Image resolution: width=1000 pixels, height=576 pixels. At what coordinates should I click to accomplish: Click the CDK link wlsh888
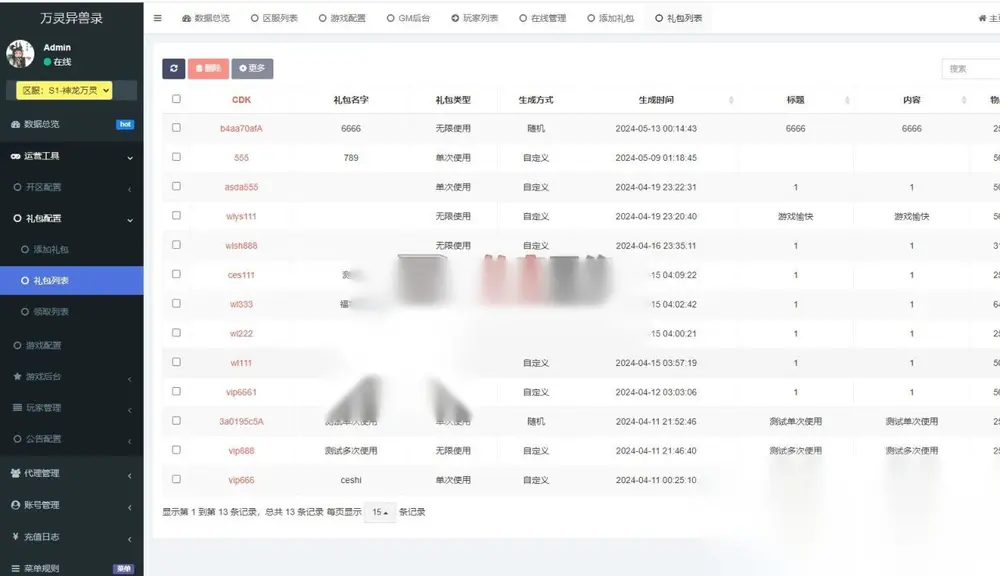[x=241, y=246]
